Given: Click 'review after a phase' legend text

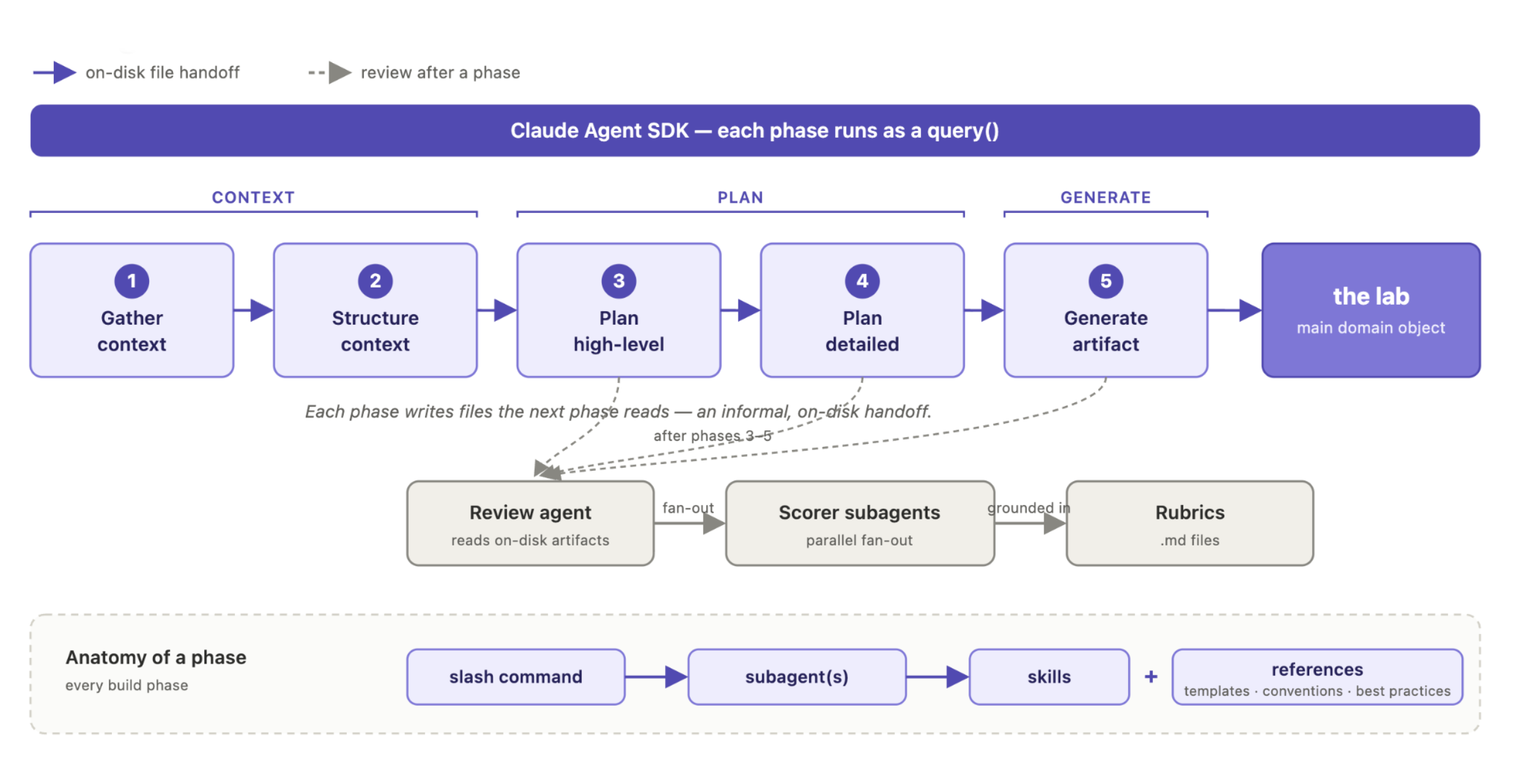Looking at the screenshot, I should coord(440,73).
